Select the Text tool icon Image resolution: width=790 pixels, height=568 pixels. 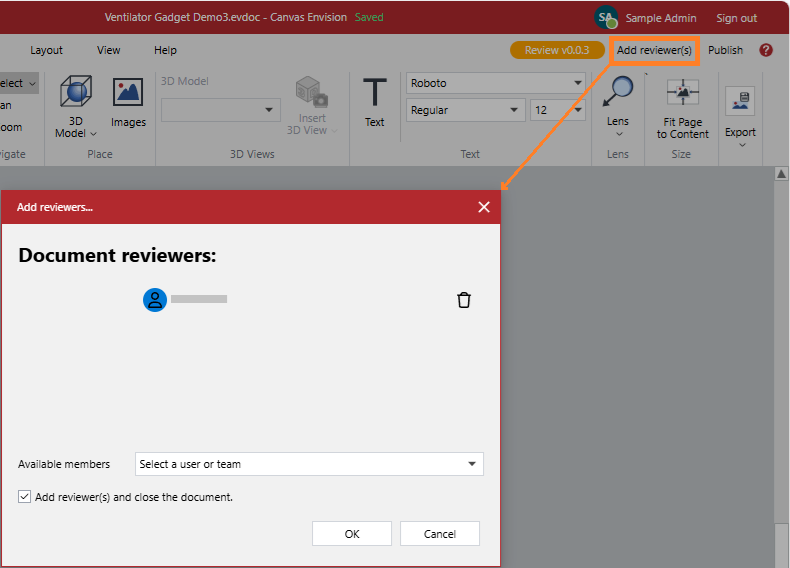374,92
